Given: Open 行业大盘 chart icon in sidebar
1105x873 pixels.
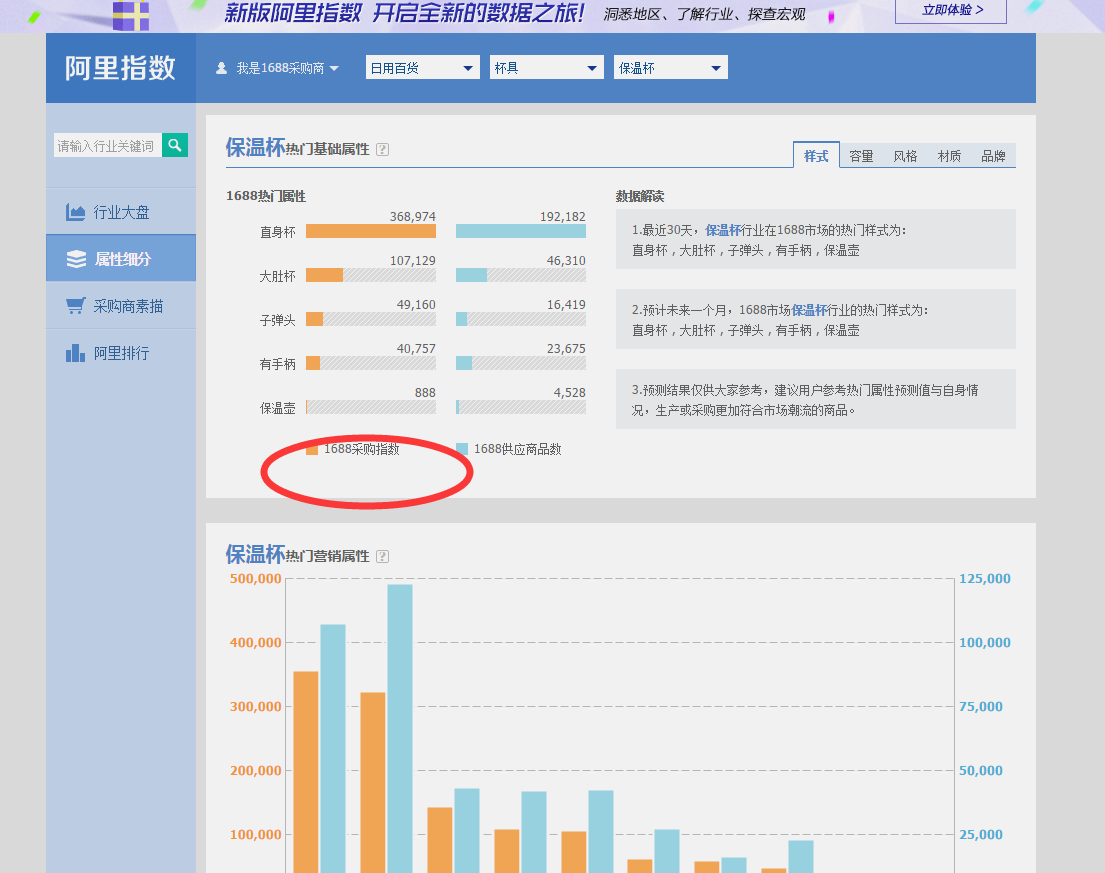Looking at the screenshot, I should tap(75, 212).
